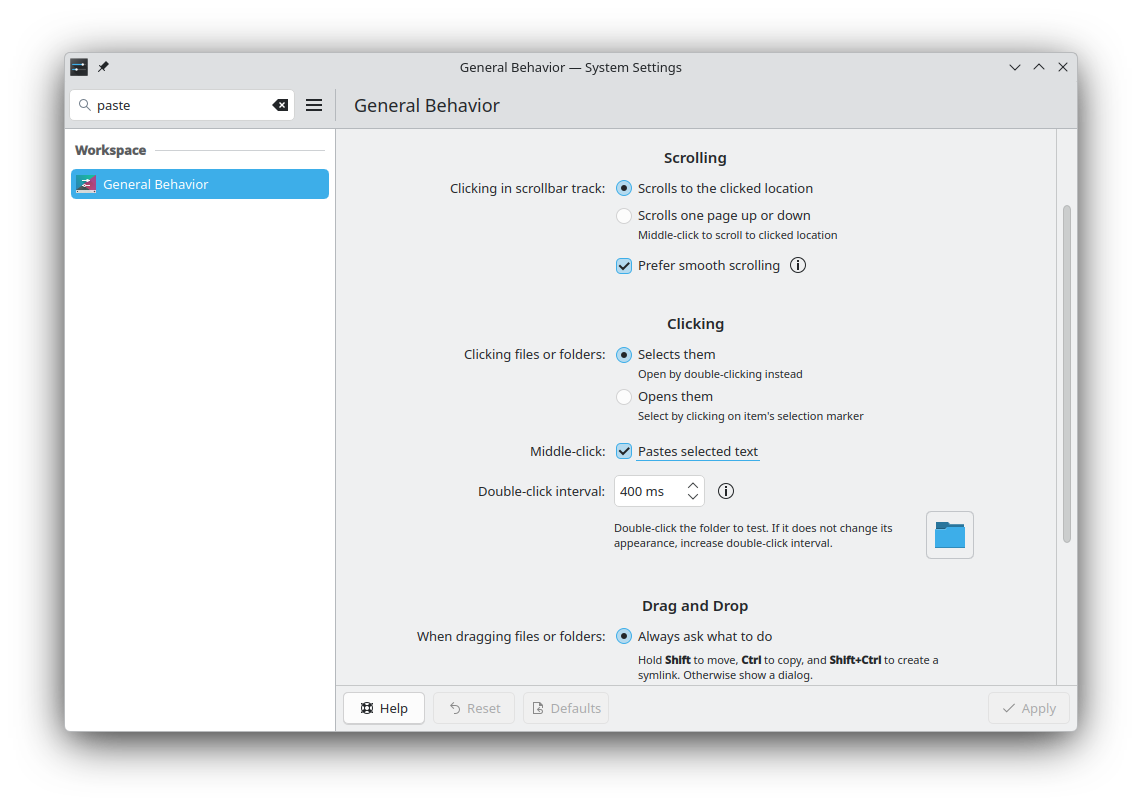Click the Reset button
1142x808 pixels.
[474, 708]
